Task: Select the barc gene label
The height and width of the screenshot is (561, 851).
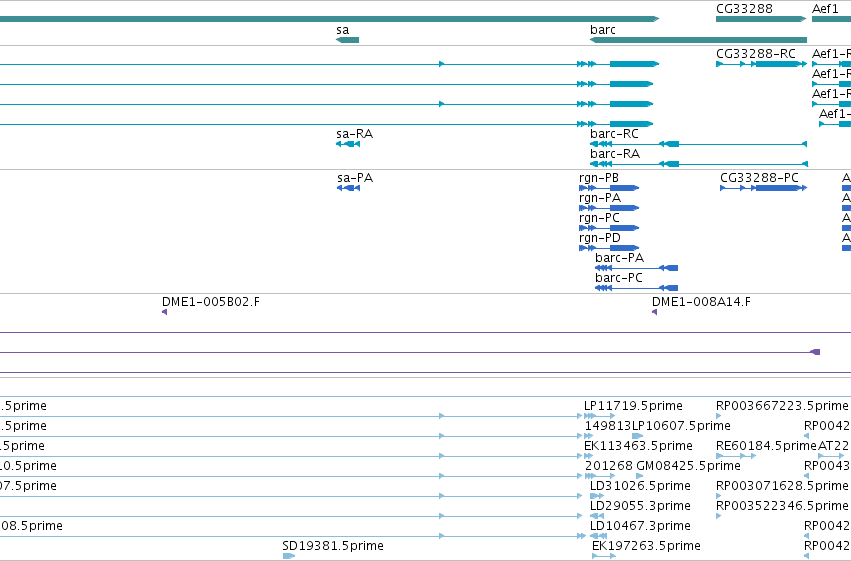Action: click(602, 30)
